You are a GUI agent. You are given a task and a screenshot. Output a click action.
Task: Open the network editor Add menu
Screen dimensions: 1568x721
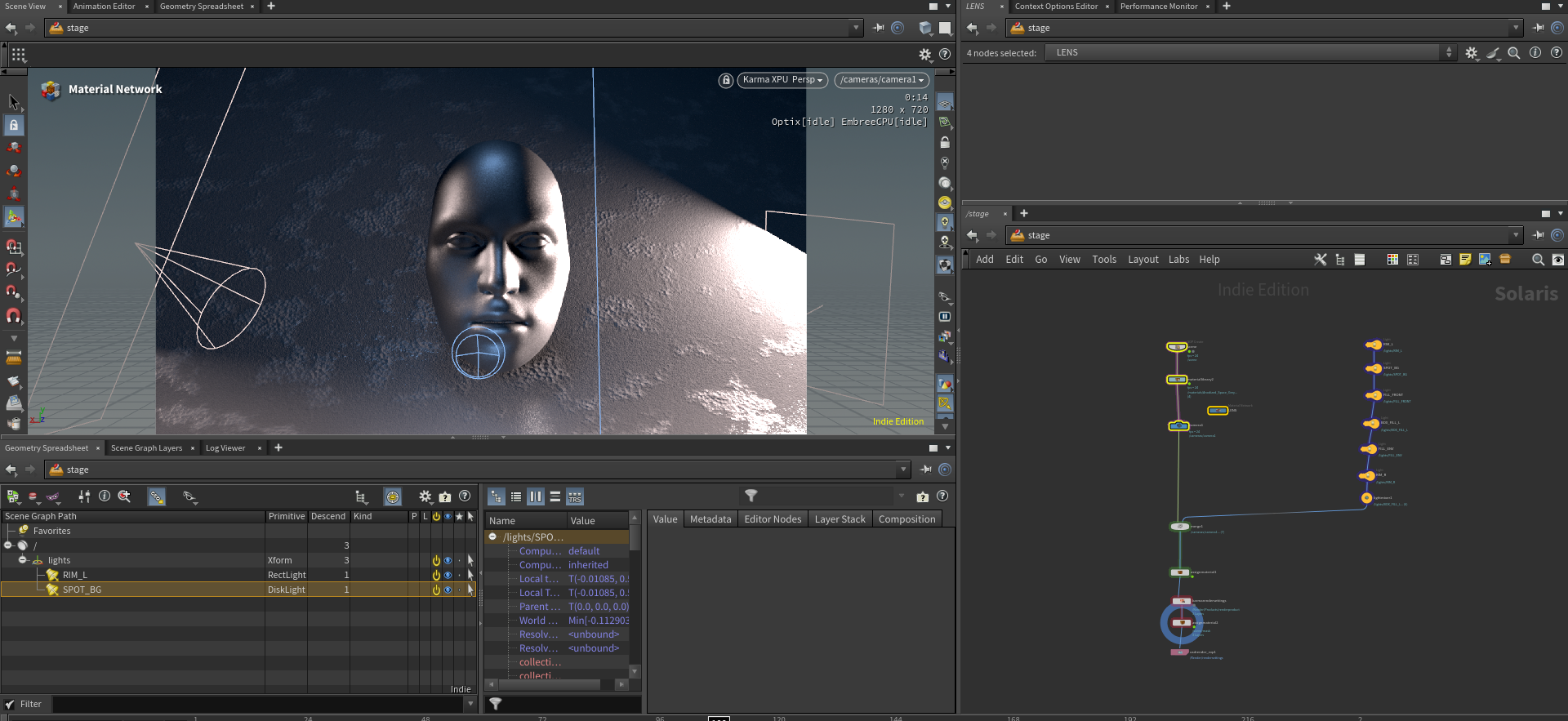pos(985,260)
